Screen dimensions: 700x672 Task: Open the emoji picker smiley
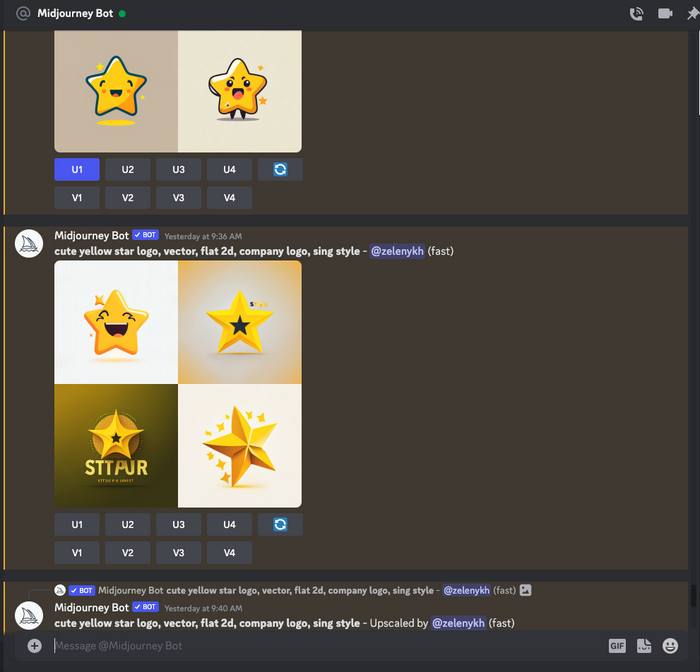[670, 646]
